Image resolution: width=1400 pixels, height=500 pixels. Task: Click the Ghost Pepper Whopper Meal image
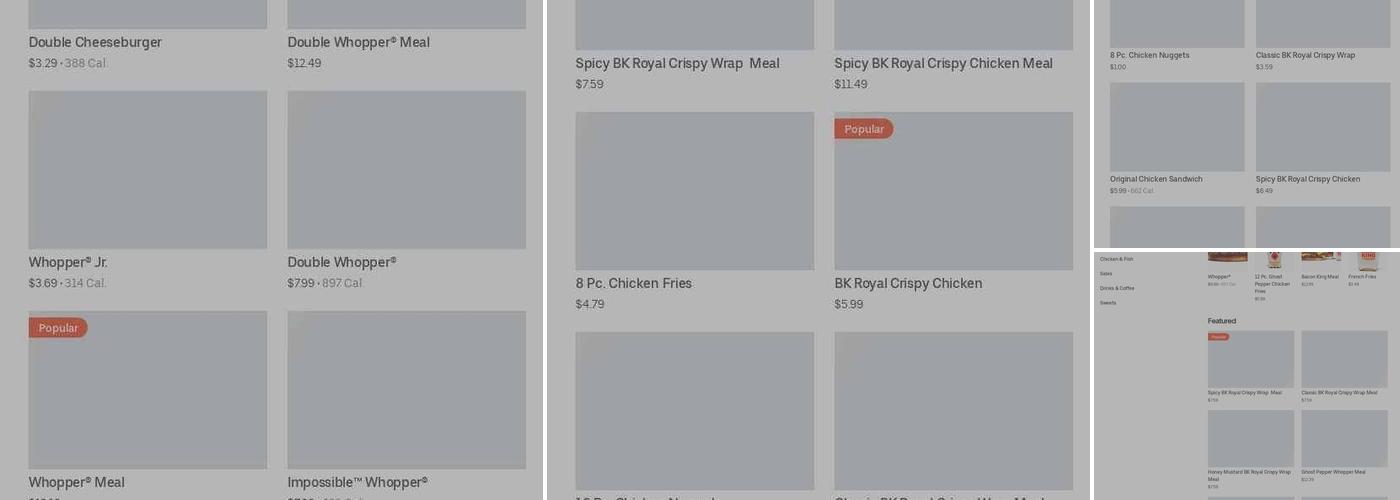coord(1344,438)
